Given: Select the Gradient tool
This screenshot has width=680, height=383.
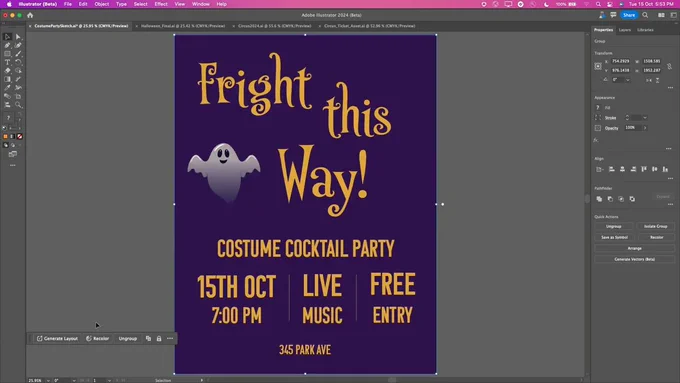Looking at the screenshot, I should click(x=7, y=79).
